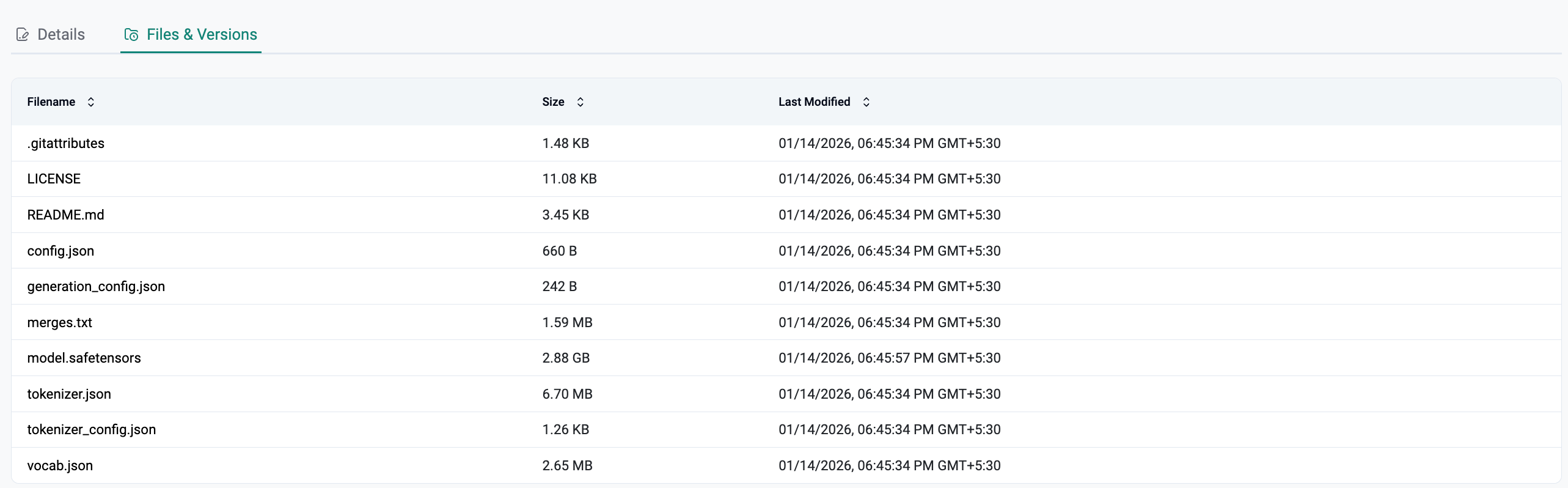Select the README.md file row

click(66, 215)
